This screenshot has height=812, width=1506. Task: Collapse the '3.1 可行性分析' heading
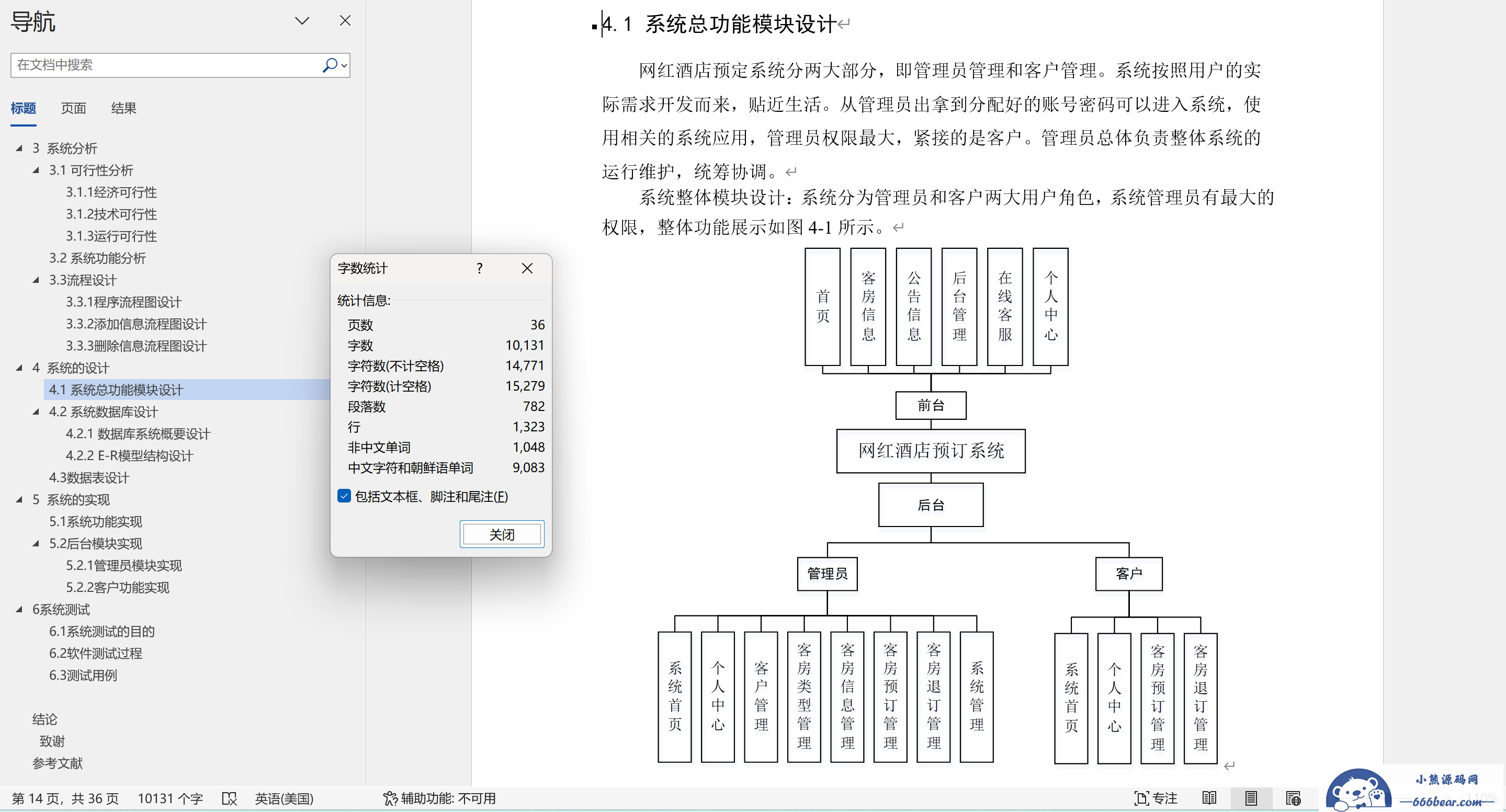coord(36,170)
